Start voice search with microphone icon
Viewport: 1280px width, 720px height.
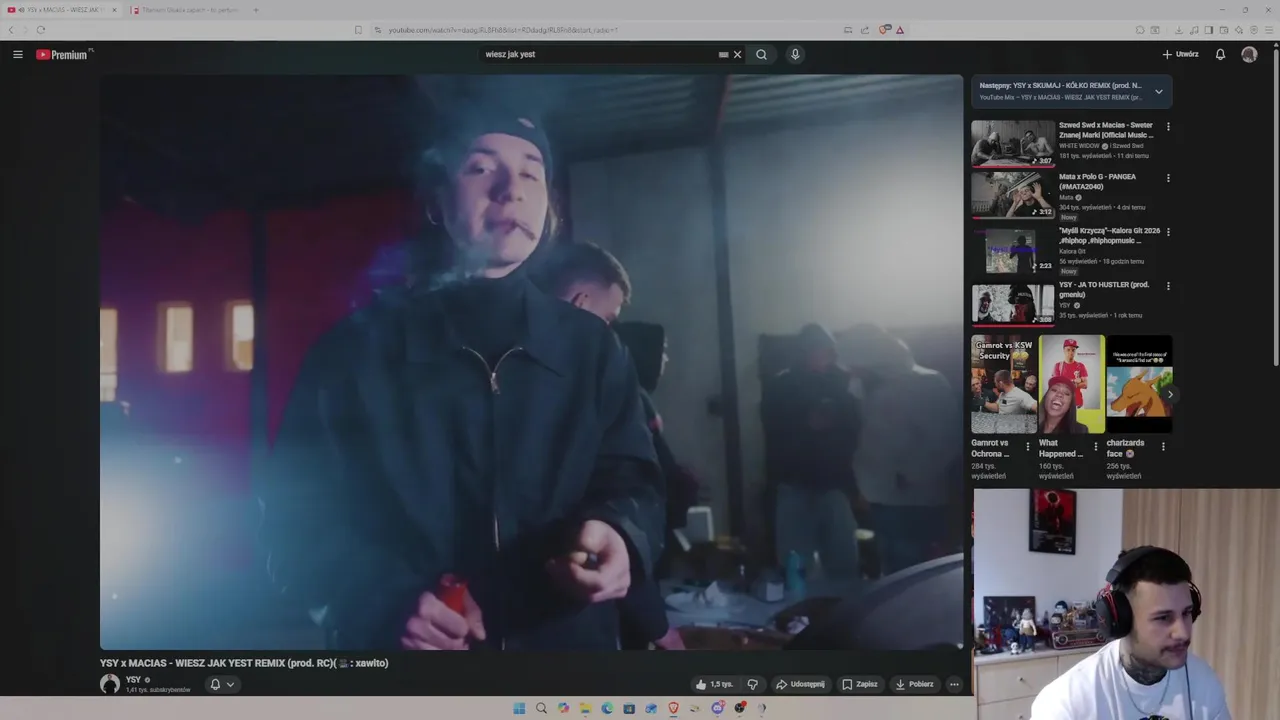(x=795, y=55)
